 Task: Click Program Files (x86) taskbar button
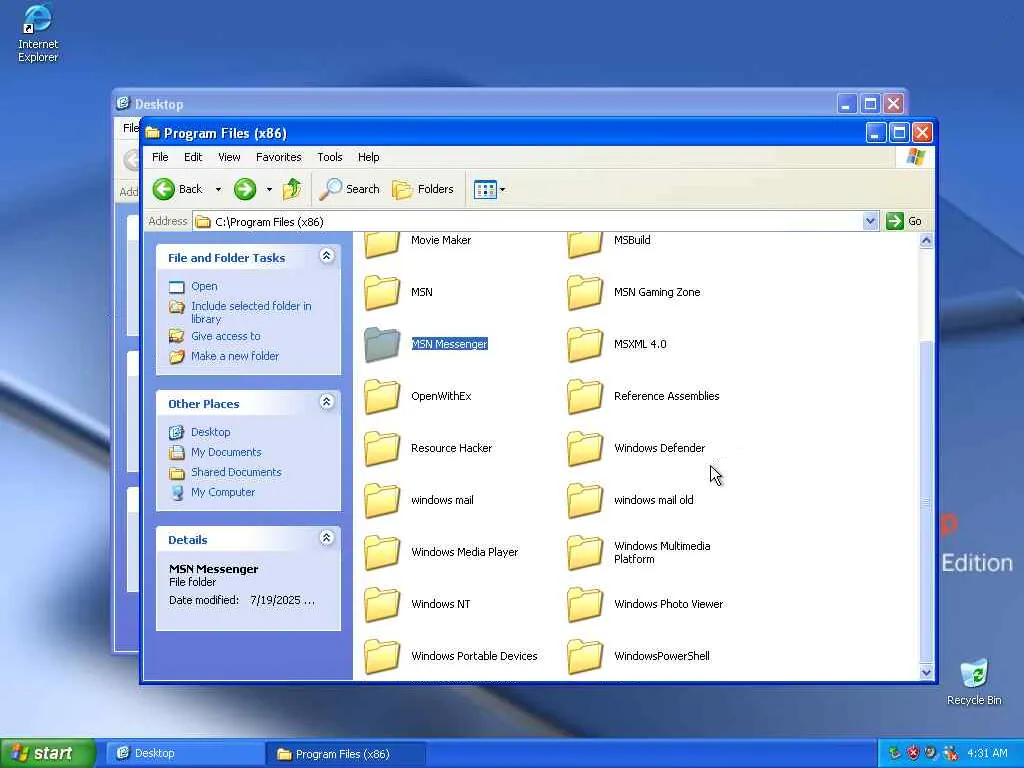click(x=346, y=754)
